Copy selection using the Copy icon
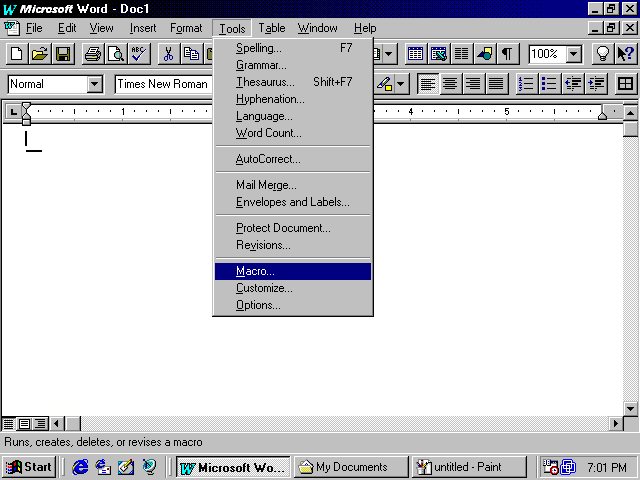This screenshot has width=640, height=480. point(191,54)
